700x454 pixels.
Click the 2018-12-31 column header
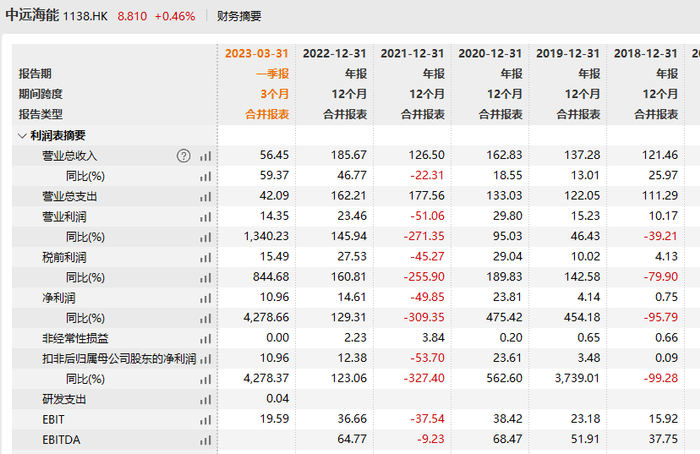646,54
